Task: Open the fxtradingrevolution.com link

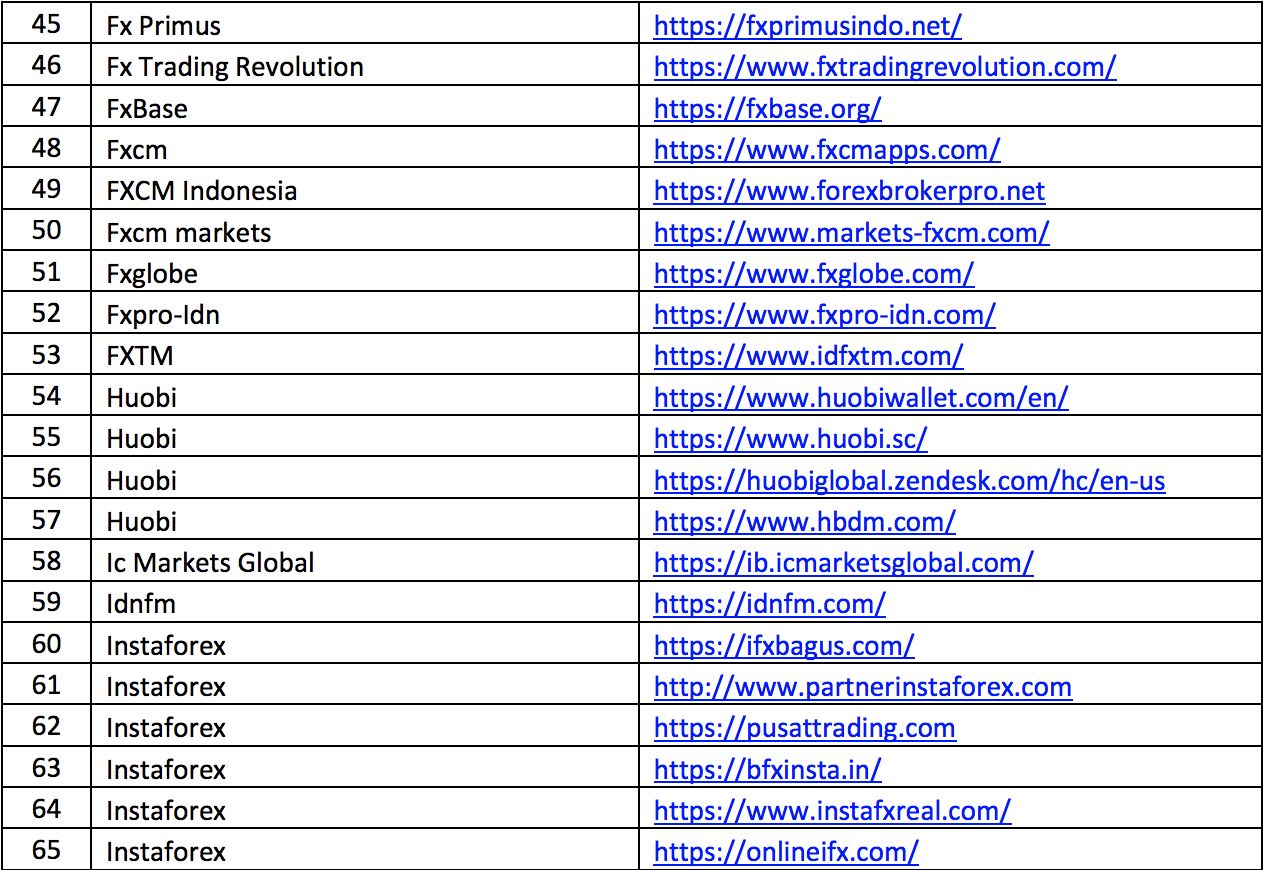Action: click(885, 67)
